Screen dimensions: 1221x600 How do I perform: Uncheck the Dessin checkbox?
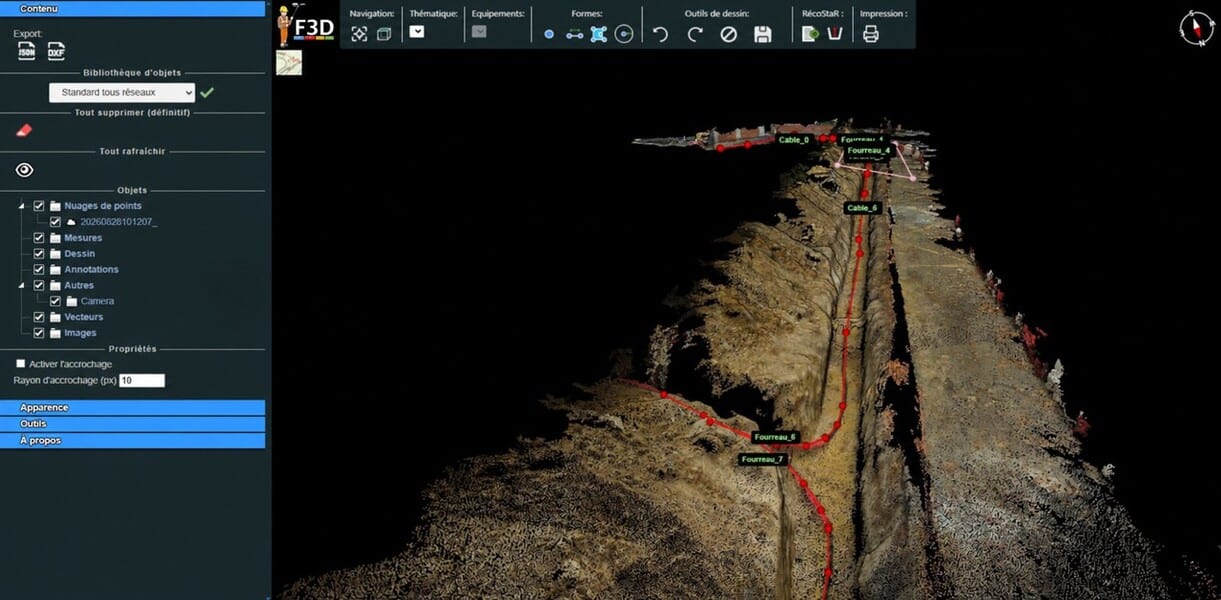tap(39, 254)
